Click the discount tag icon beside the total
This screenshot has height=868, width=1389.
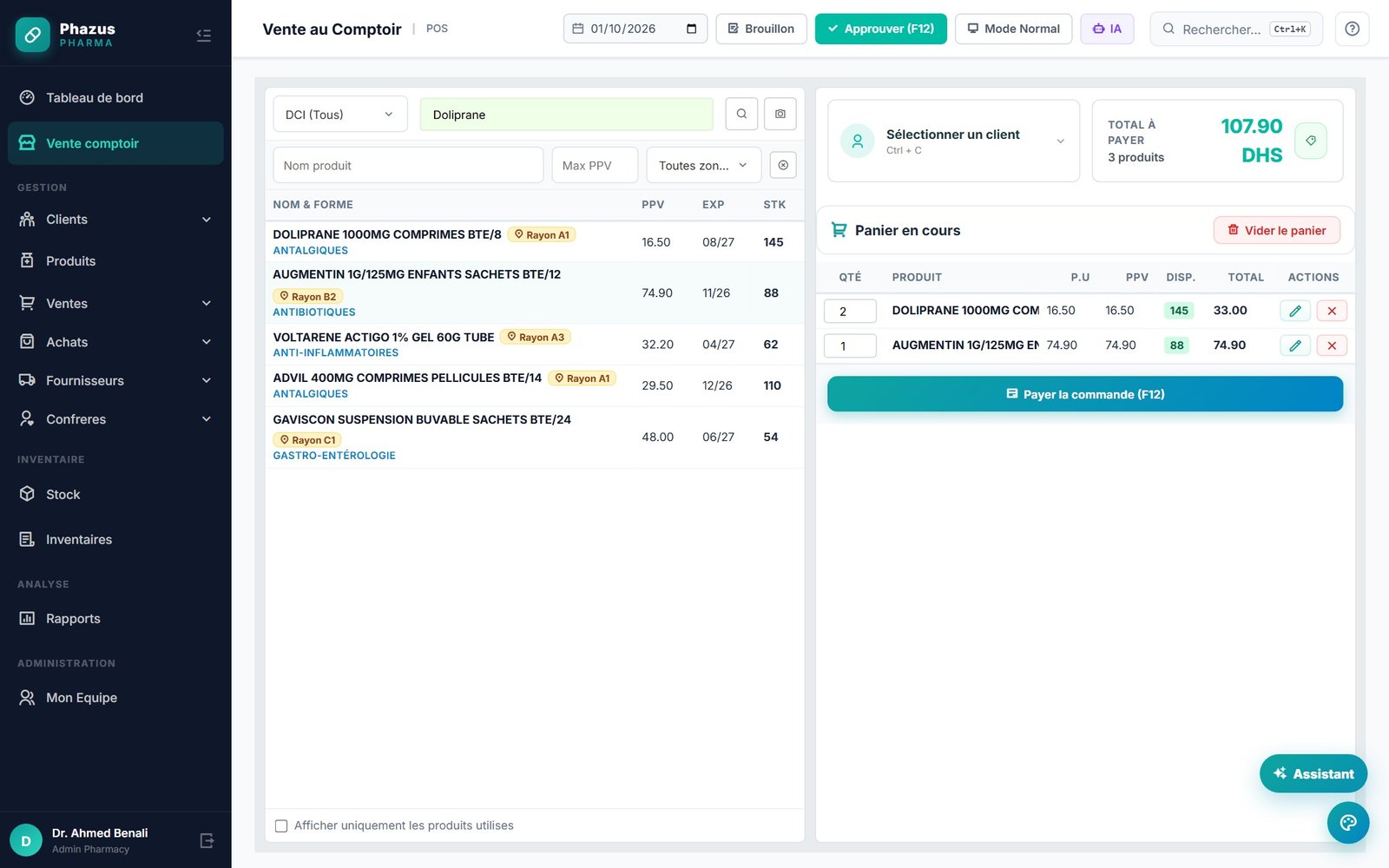pyautogui.click(x=1311, y=141)
